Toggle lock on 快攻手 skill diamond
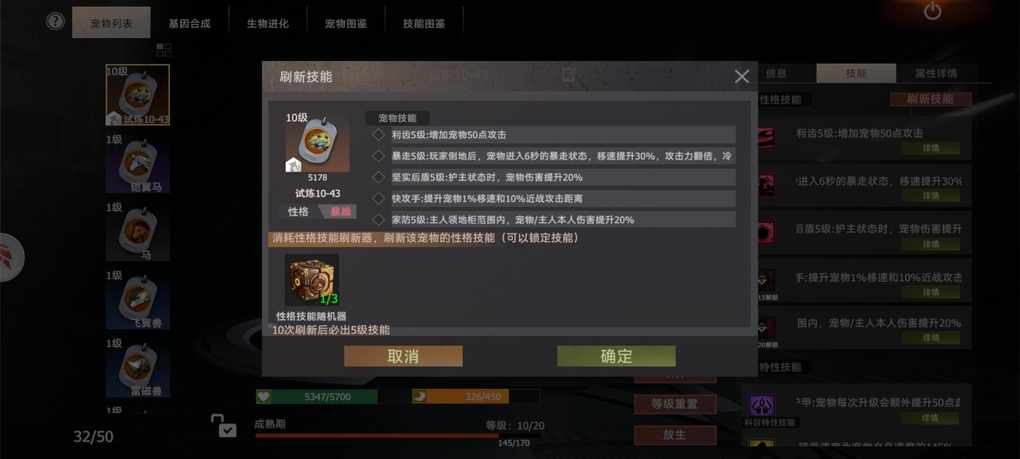 [379, 198]
